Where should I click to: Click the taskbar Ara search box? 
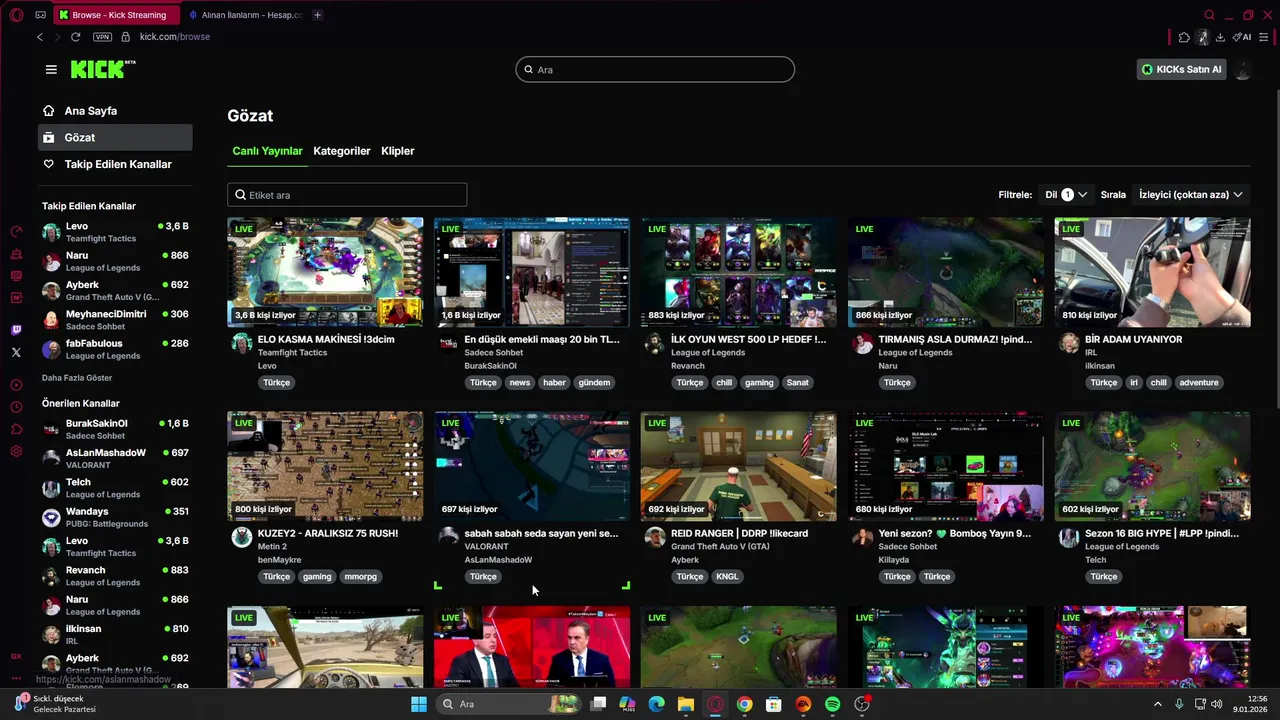pos(507,704)
